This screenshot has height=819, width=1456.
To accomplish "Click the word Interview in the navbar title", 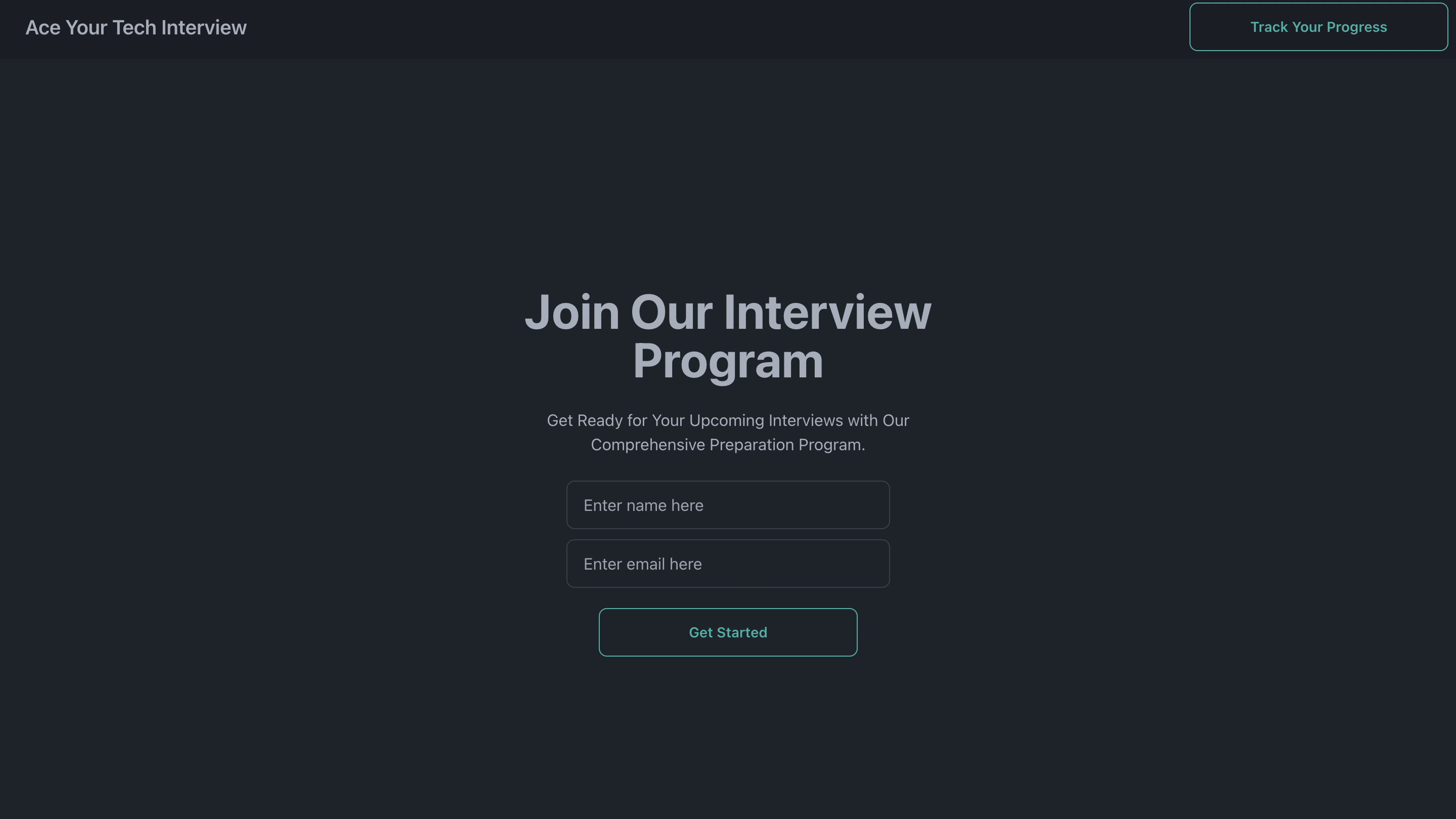I will click(204, 27).
